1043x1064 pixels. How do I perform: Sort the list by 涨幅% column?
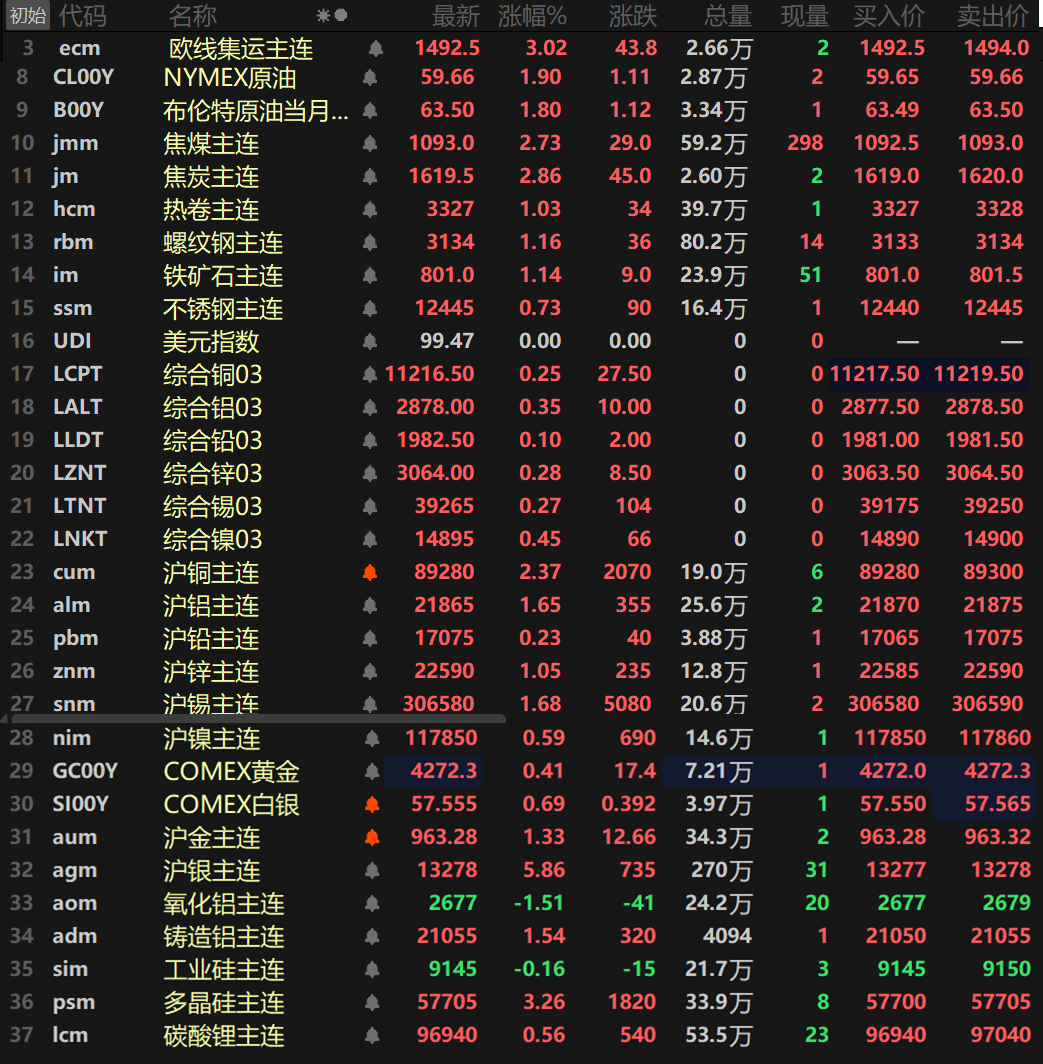(x=532, y=15)
